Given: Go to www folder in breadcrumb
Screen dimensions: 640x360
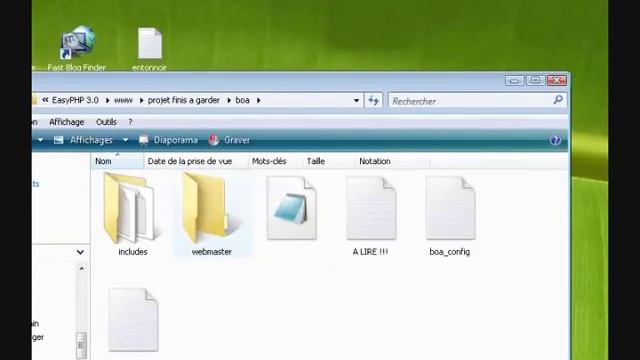Looking at the screenshot, I should point(123,100).
